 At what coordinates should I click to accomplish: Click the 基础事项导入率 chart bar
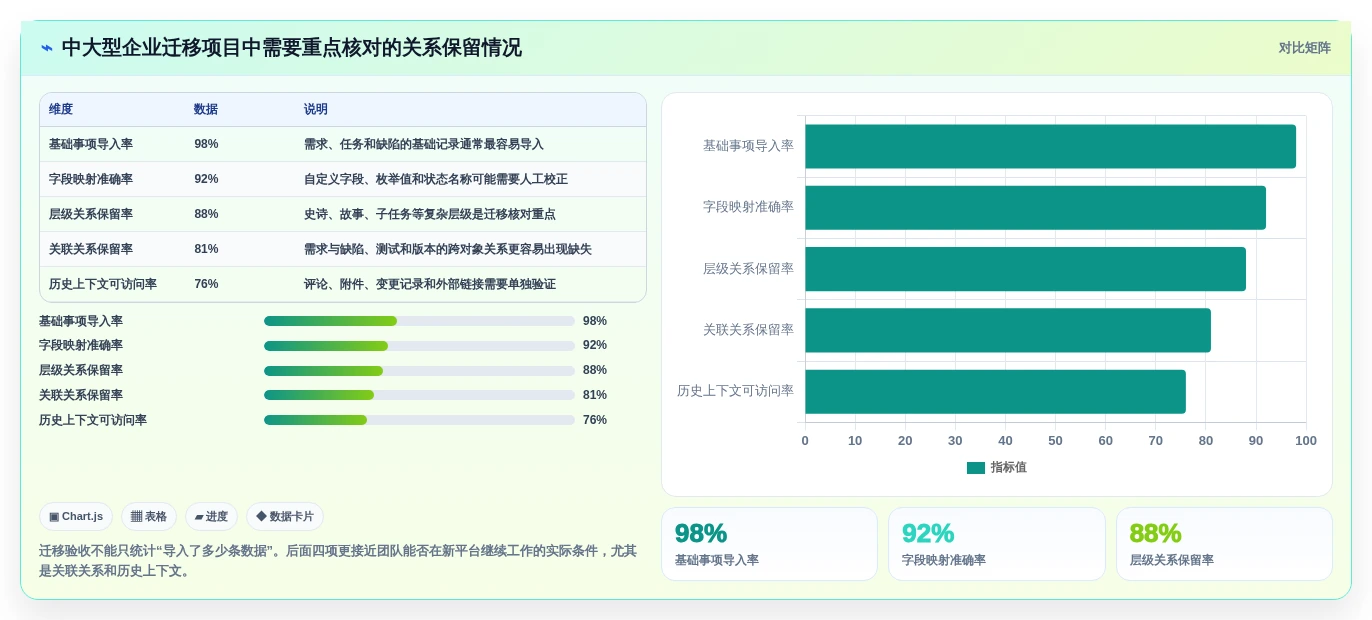[1050, 146]
